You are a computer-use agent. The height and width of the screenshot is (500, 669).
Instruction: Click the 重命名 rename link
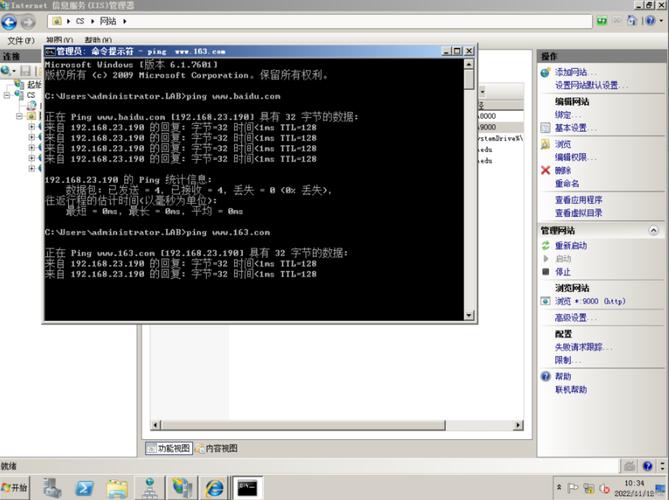567,183
